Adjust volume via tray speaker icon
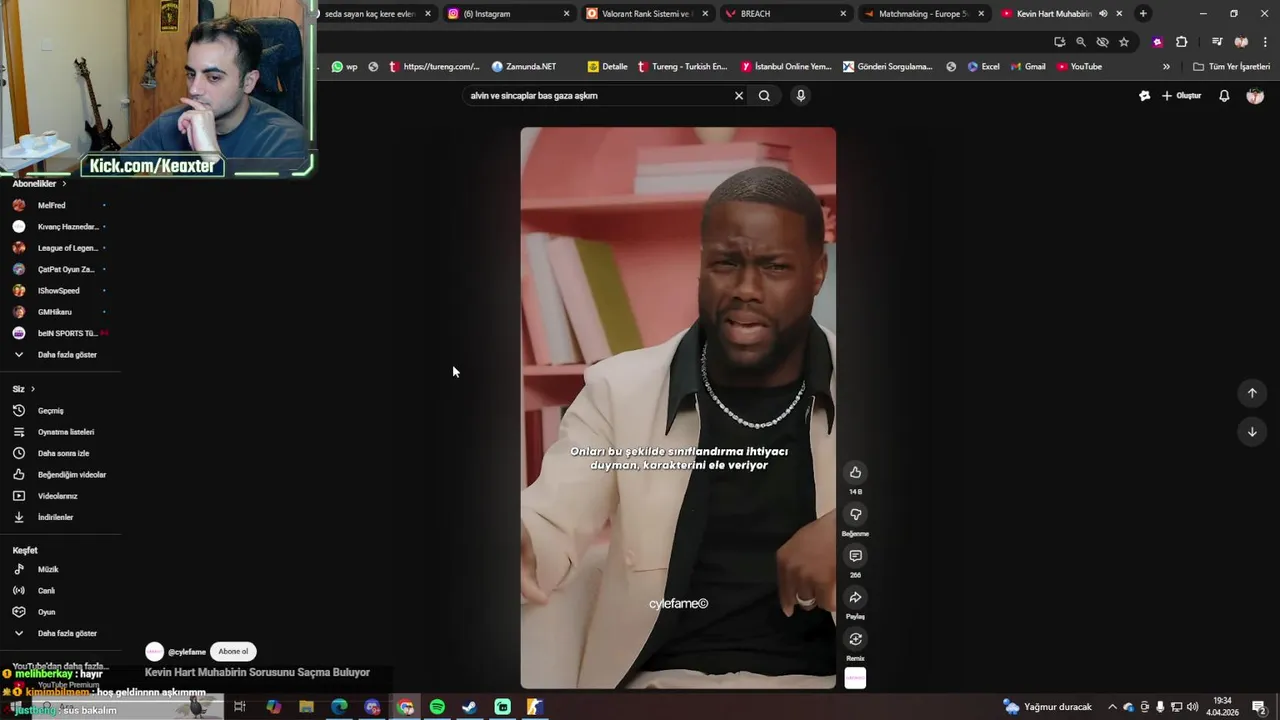Screen dimensions: 1280x720 tap(1192, 707)
